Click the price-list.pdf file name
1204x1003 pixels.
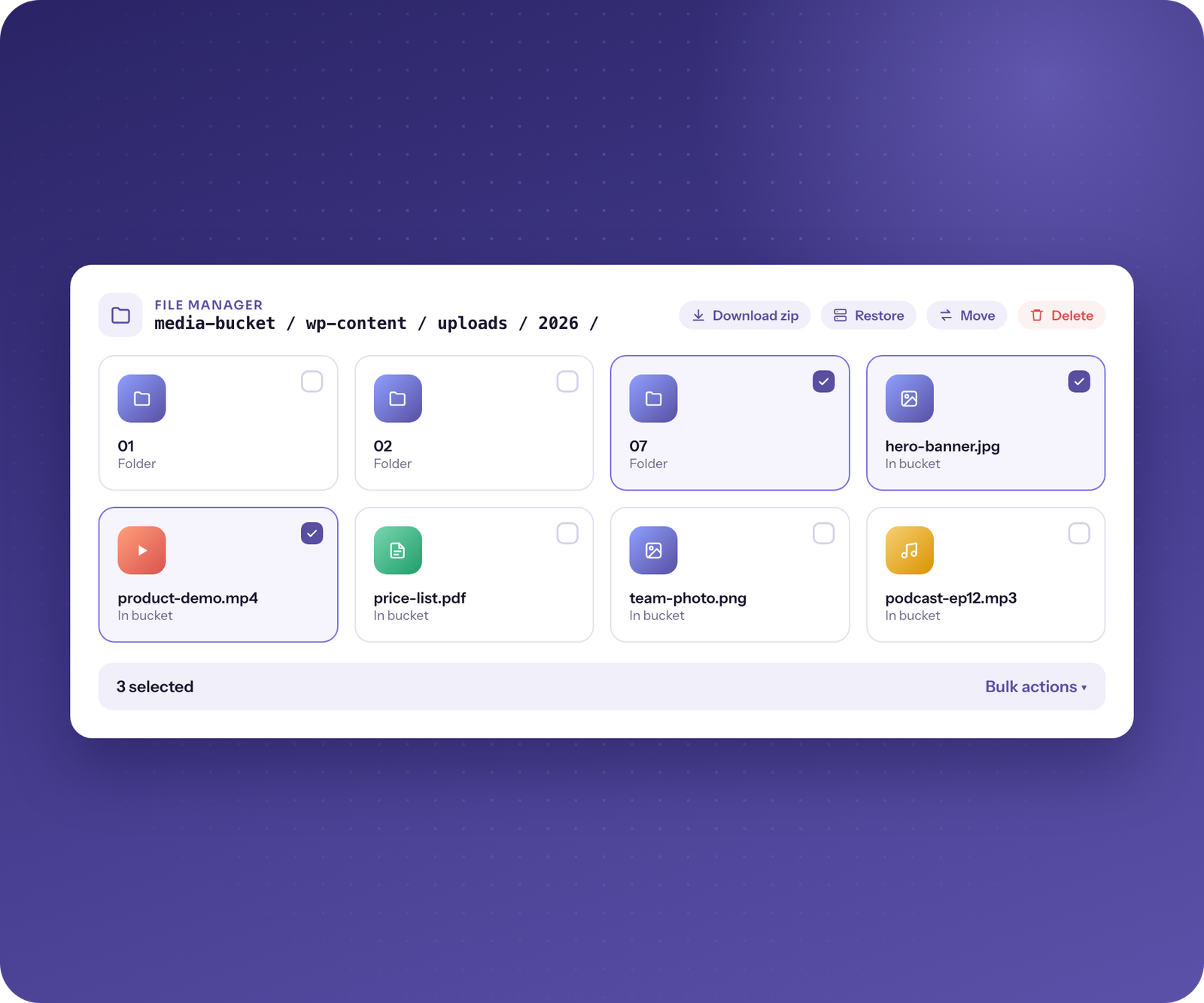(419, 598)
